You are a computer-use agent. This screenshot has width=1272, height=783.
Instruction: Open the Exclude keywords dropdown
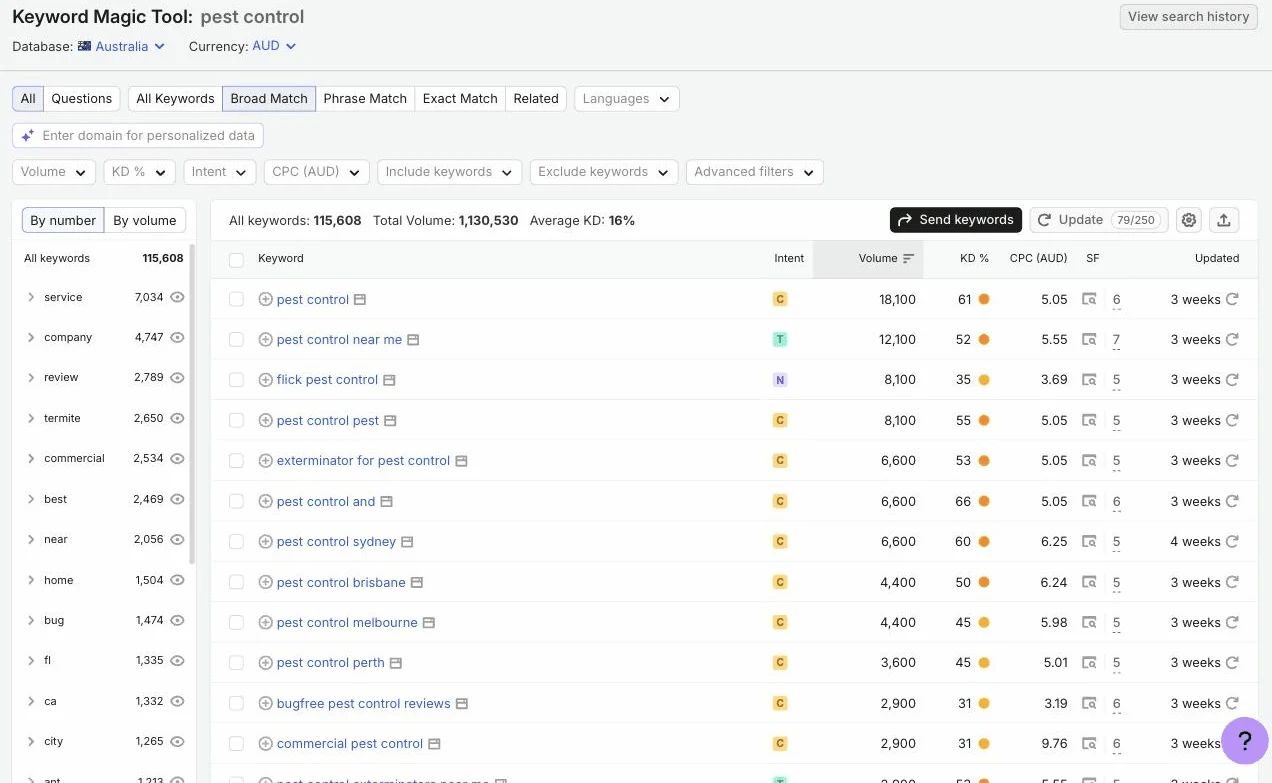604,172
